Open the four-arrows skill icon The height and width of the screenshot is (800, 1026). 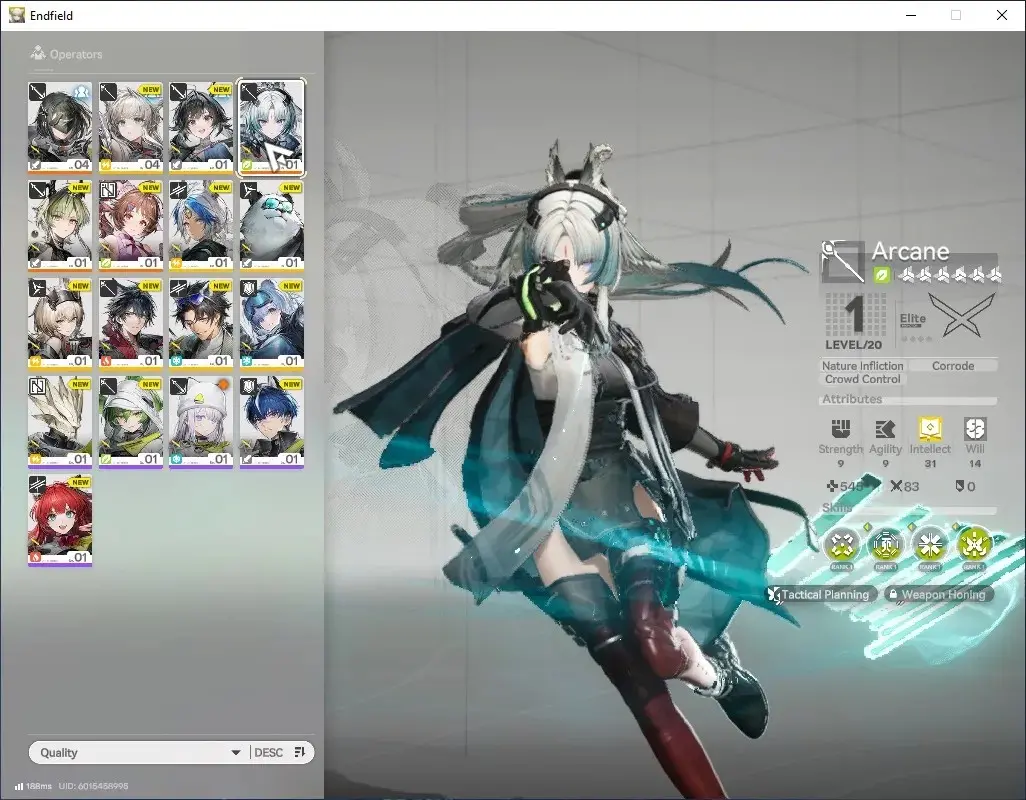841,544
